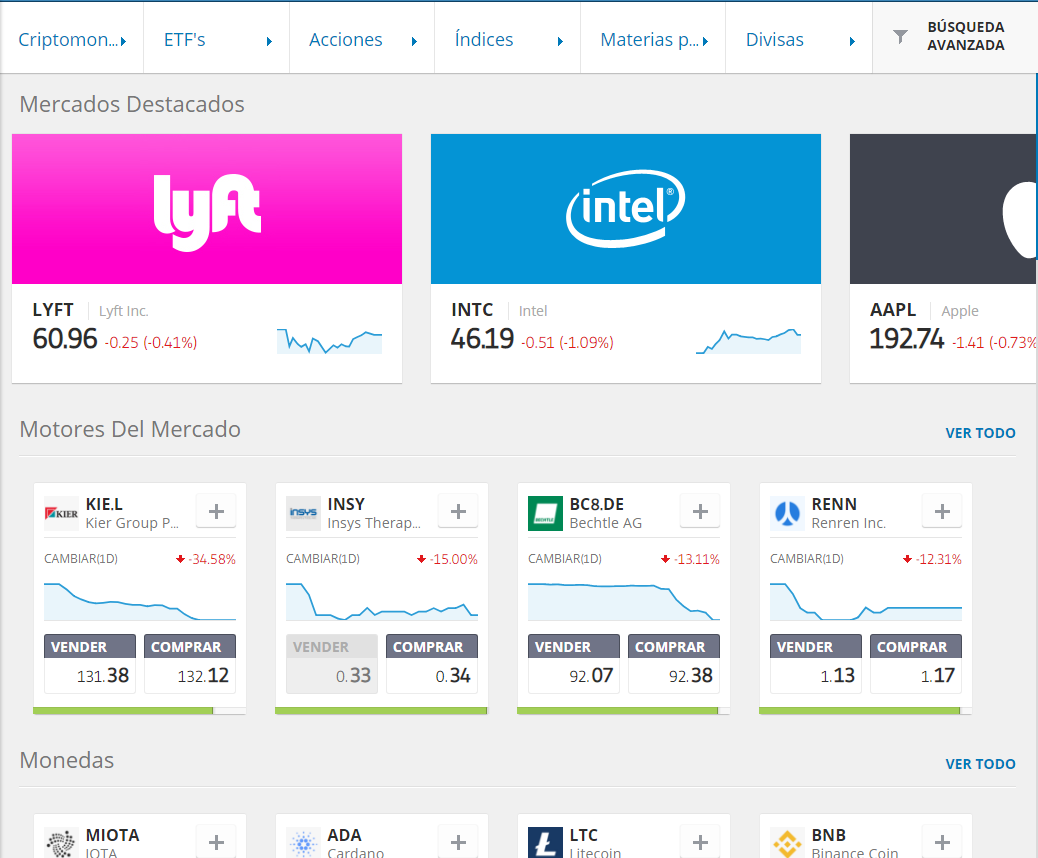Viewport: 1038px width, 858px height.
Task: Expand the arrow next to Acciones
Action: pyautogui.click(x=414, y=41)
